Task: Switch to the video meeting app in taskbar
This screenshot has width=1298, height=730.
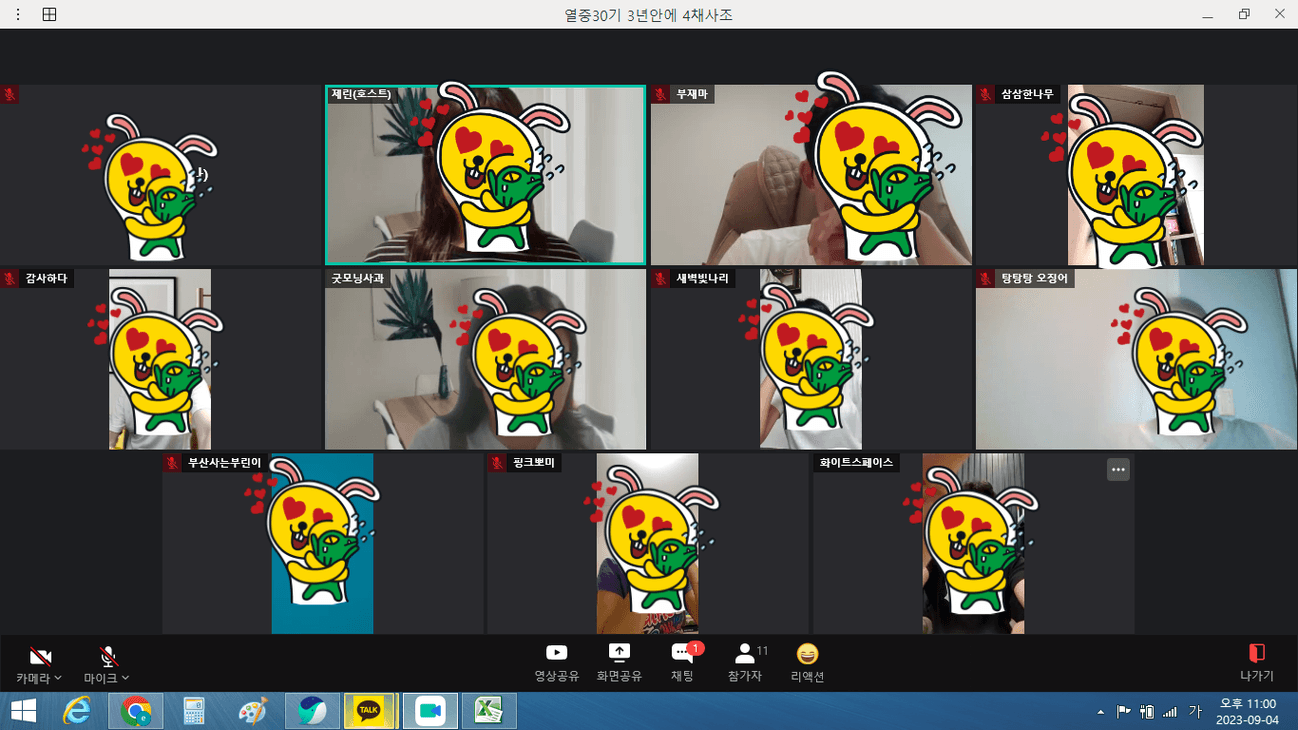Action: (x=430, y=711)
